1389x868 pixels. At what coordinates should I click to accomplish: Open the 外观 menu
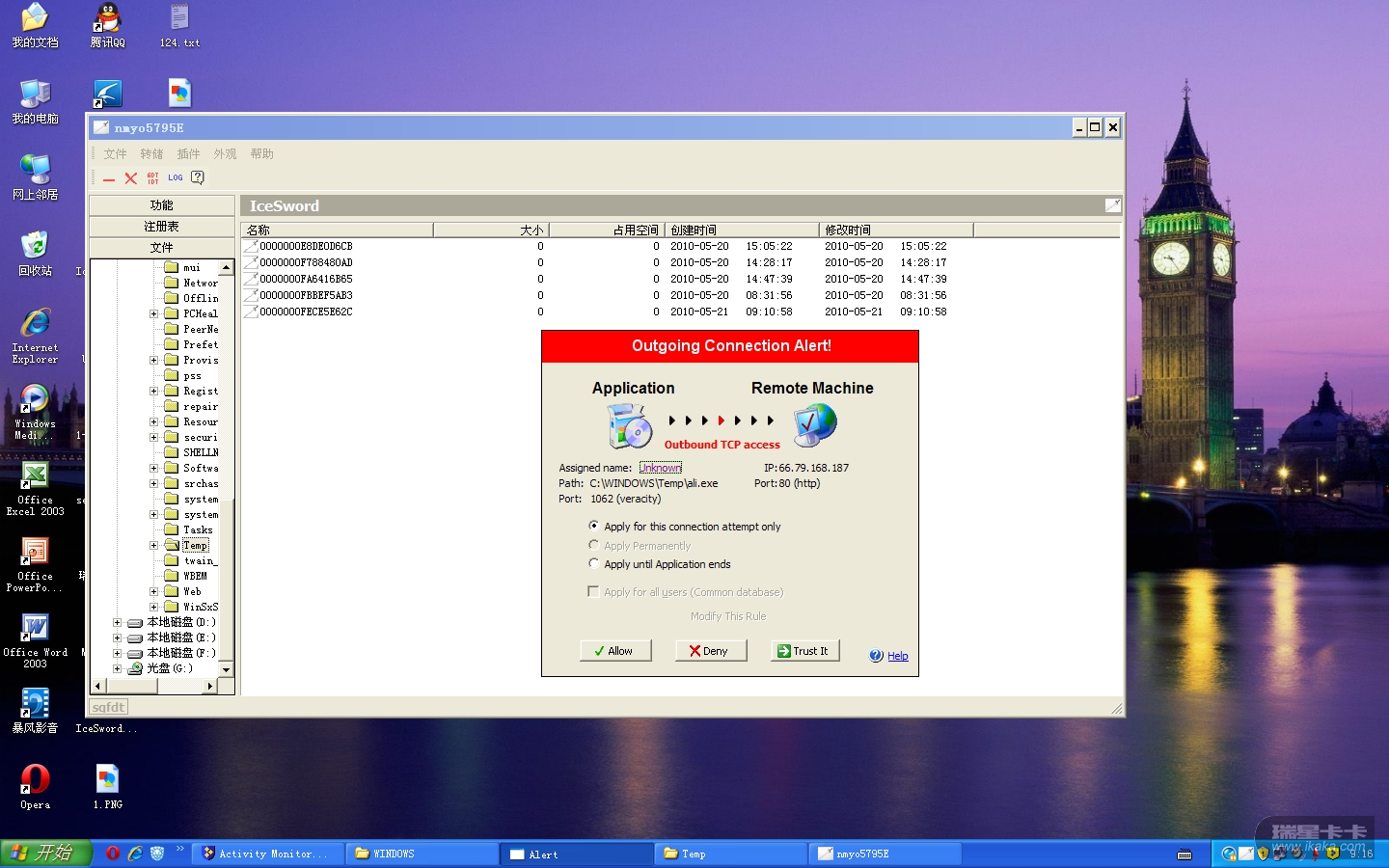(225, 153)
